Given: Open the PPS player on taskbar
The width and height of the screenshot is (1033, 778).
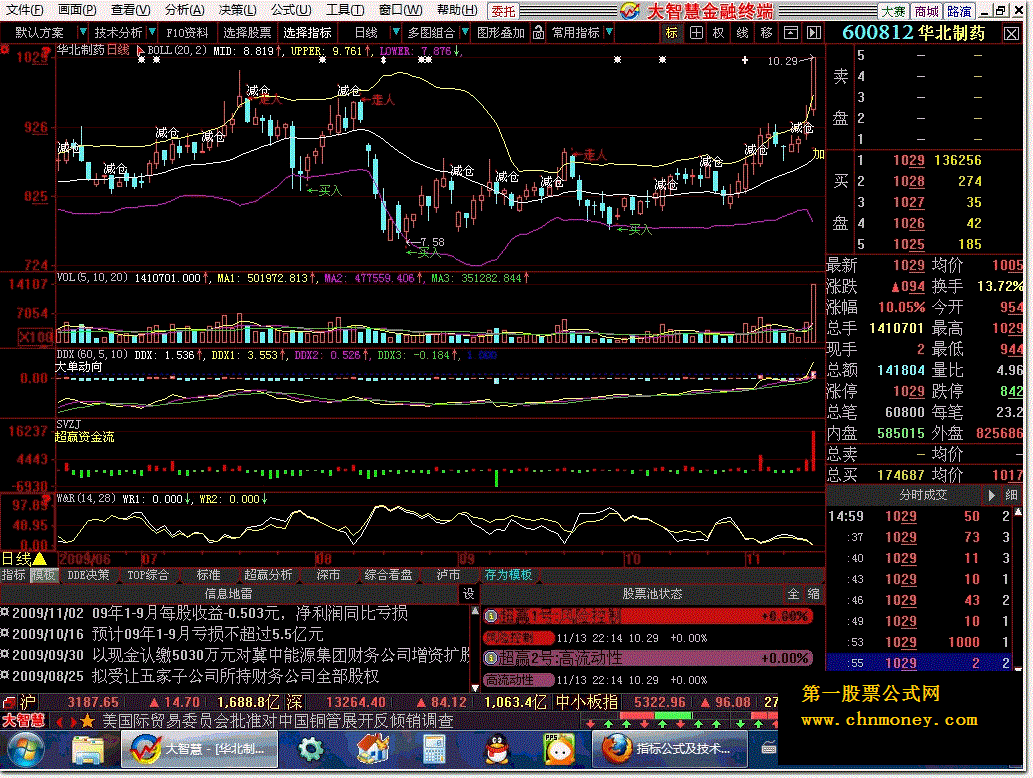Looking at the screenshot, I should 559,750.
